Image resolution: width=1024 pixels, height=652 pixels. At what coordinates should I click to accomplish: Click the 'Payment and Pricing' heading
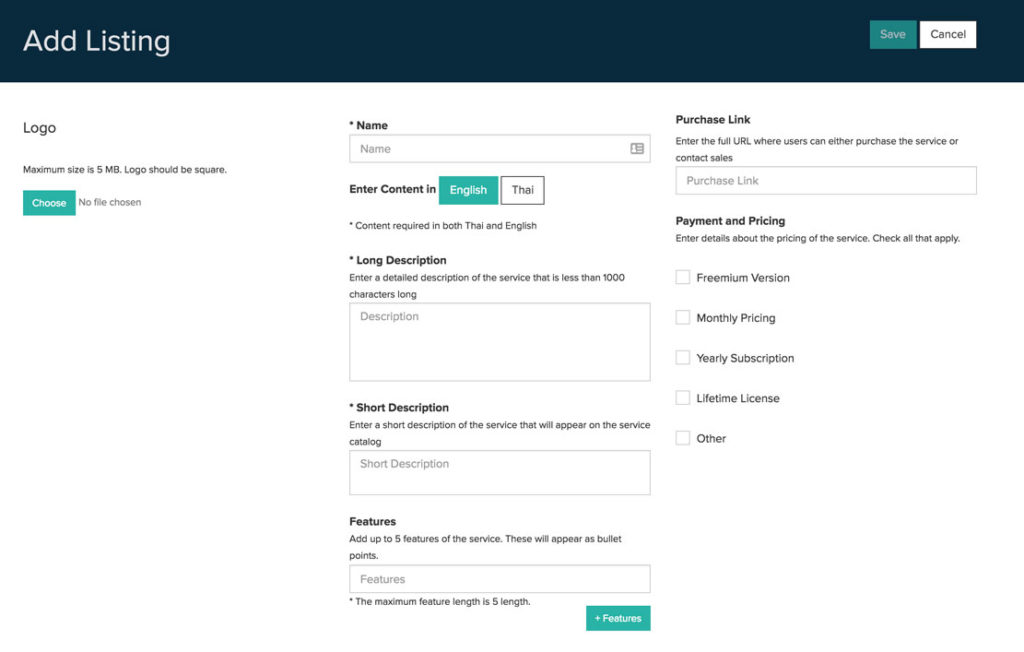click(x=730, y=221)
